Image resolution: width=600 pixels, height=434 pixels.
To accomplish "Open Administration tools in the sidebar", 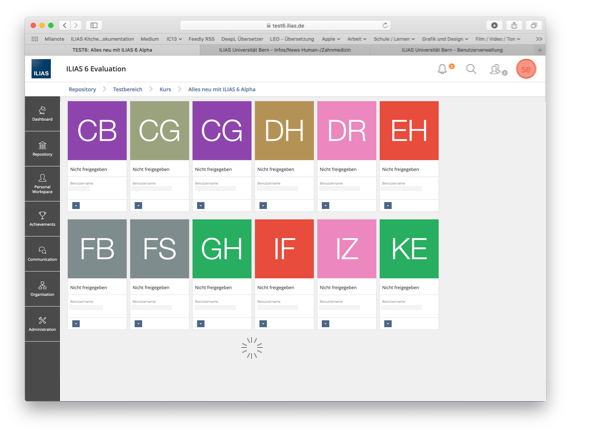I will point(42,323).
